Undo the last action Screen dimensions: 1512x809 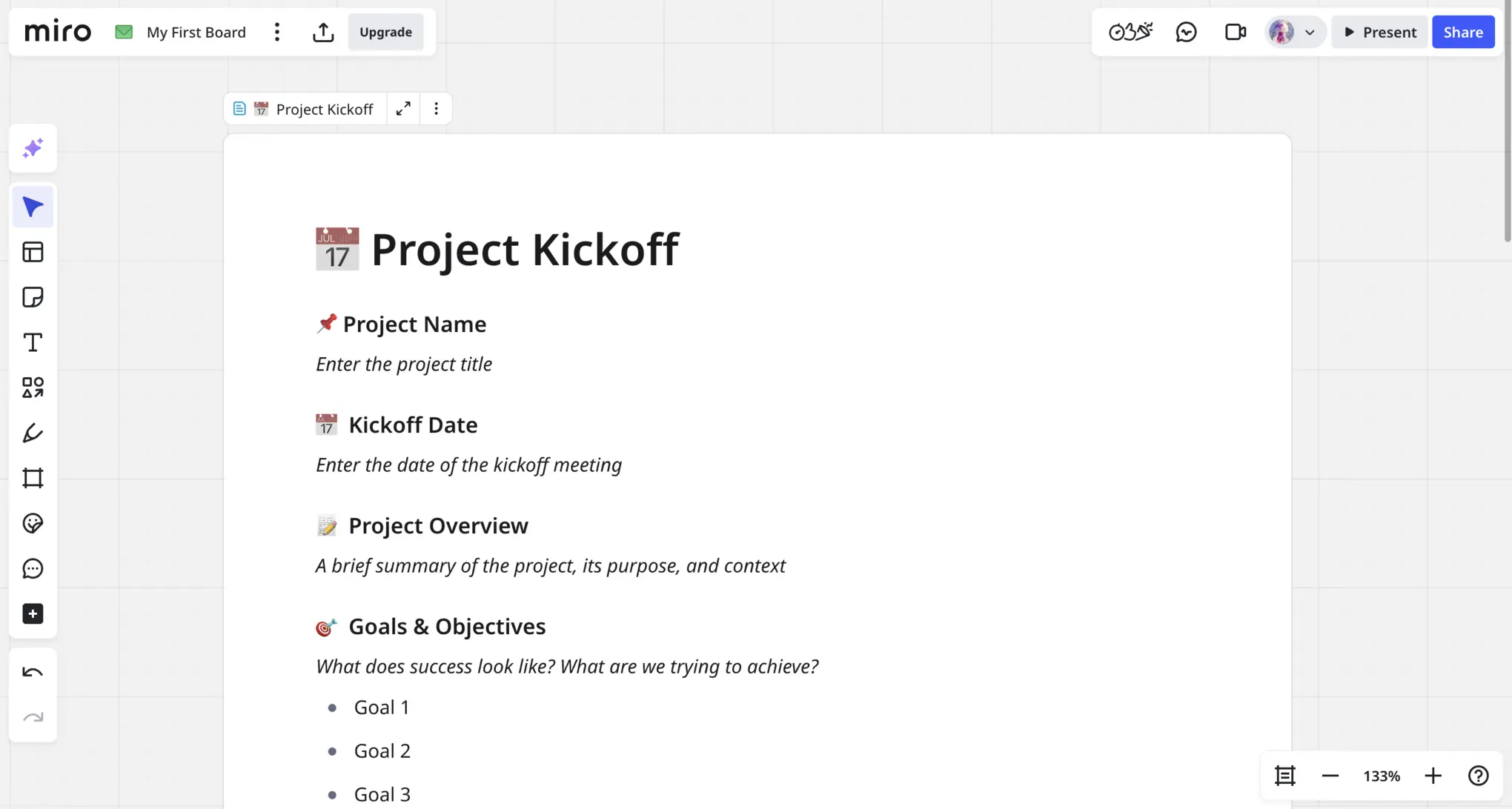(33, 672)
